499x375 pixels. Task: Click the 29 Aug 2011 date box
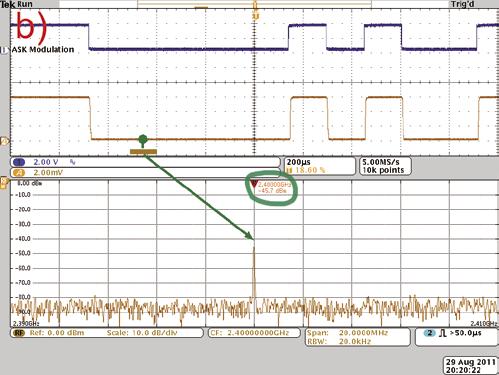tap(471, 366)
